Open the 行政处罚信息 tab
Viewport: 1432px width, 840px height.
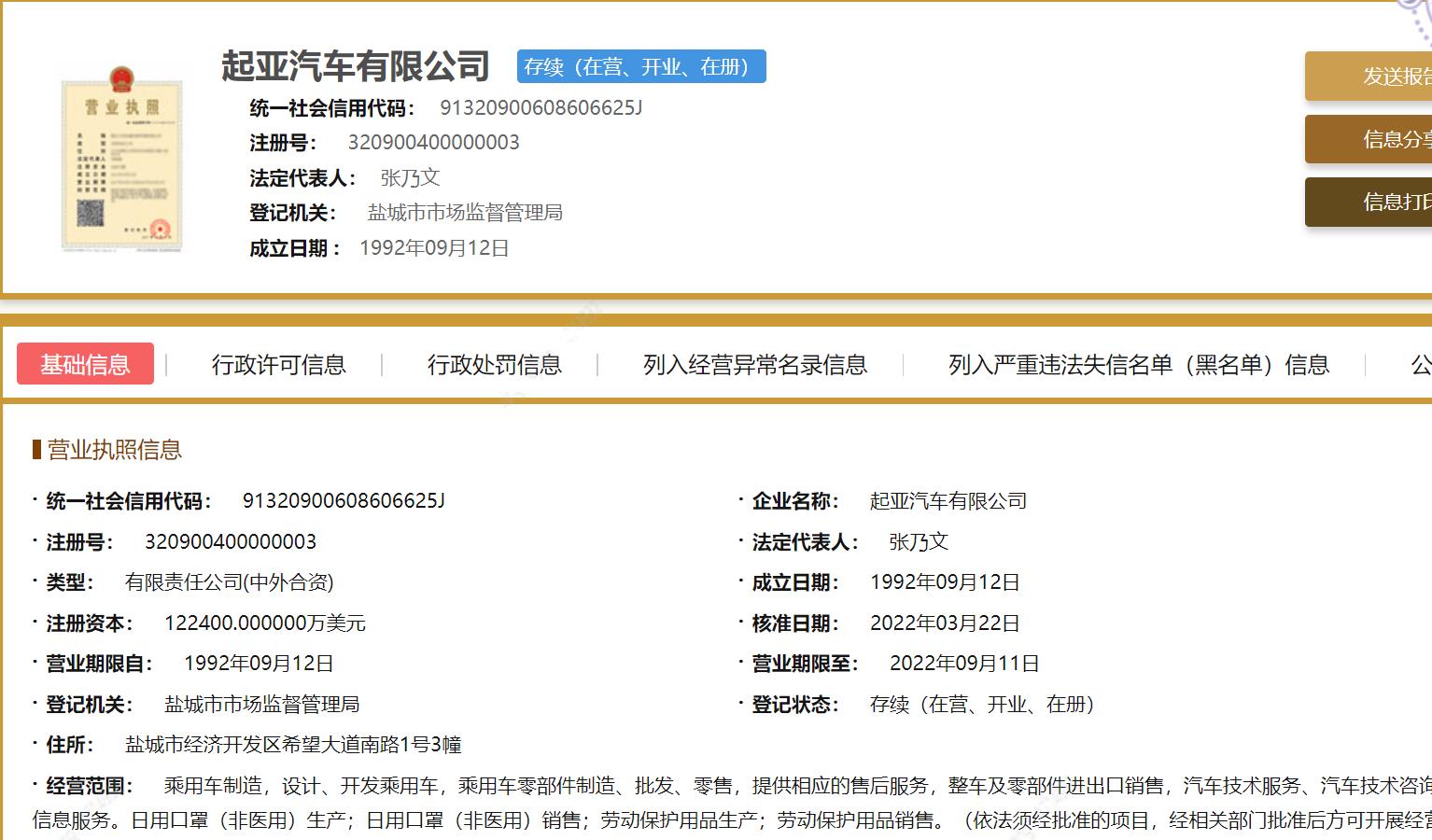point(495,365)
